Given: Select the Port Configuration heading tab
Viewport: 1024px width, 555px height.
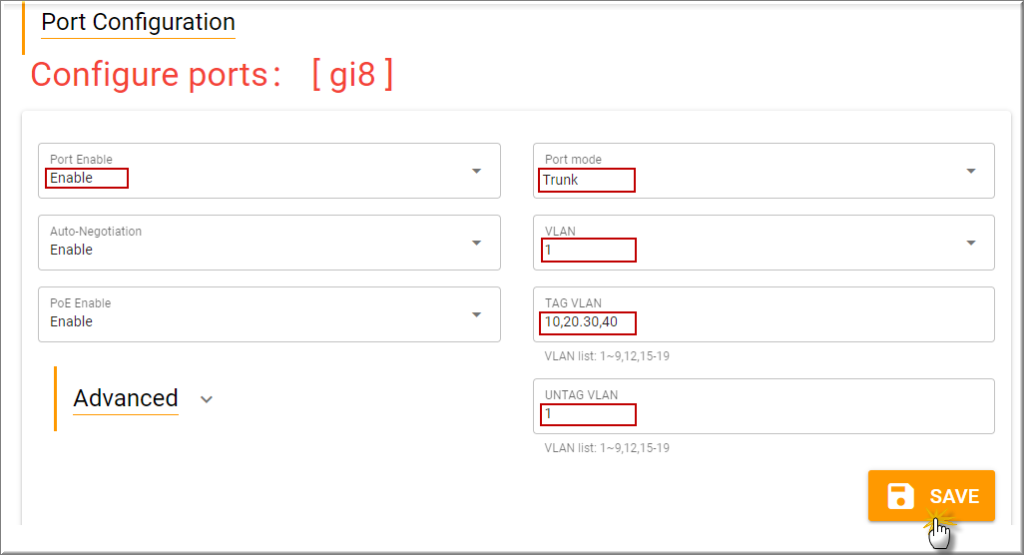Looking at the screenshot, I should pos(138,22).
